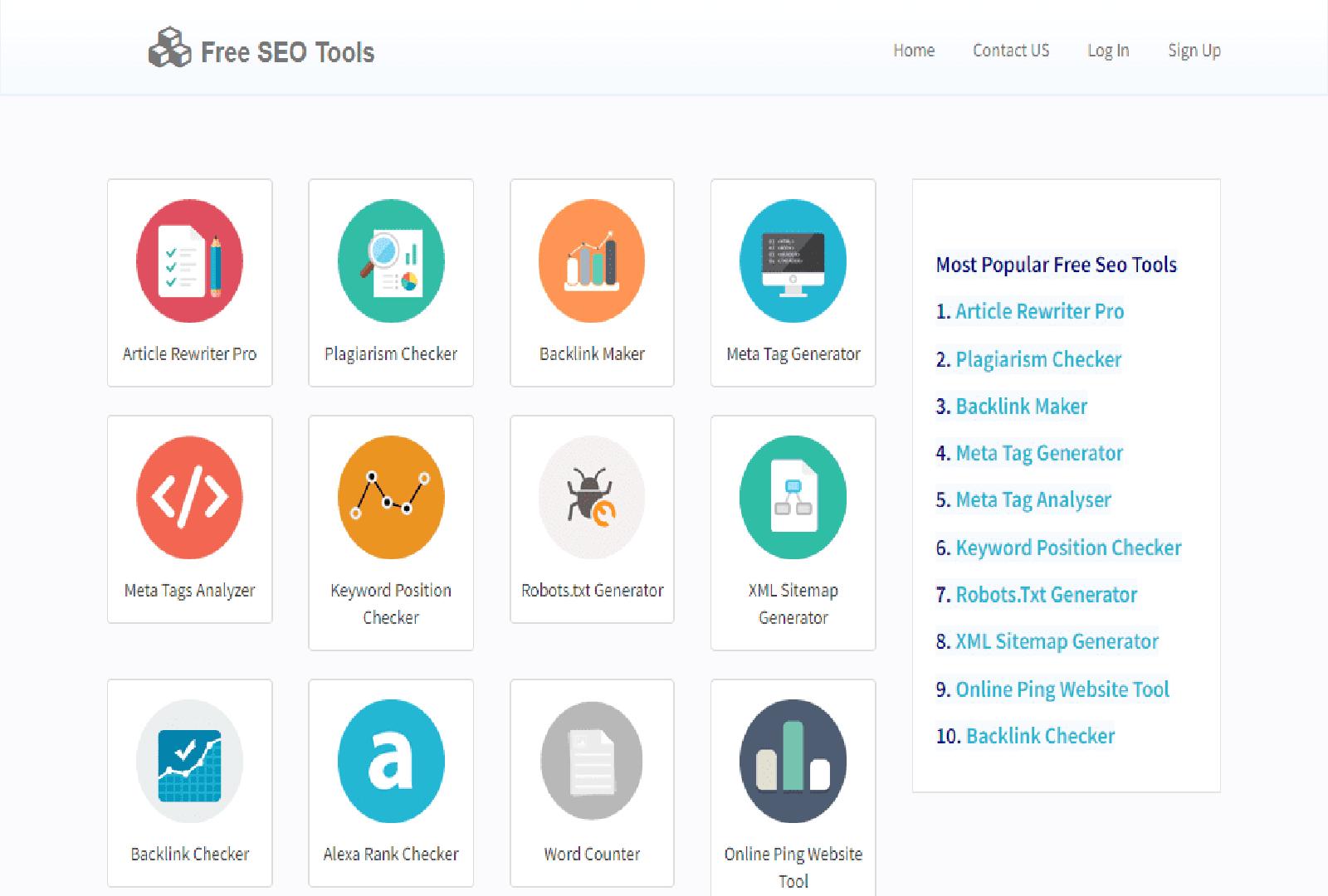This screenshot has height=896, width=1328.
Task: Select the Alexa Rank Checker letter icon
Action: (390, 761)
